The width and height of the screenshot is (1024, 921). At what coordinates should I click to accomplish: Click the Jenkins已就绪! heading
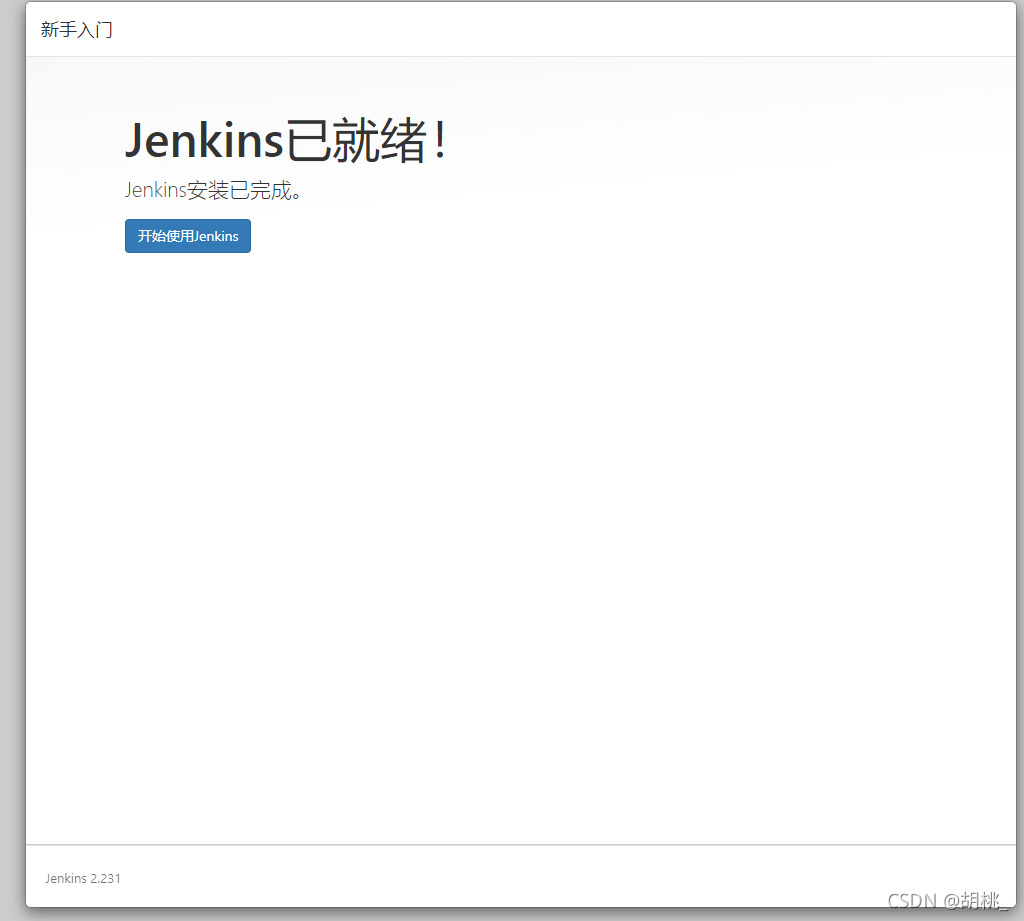(286, 140)
